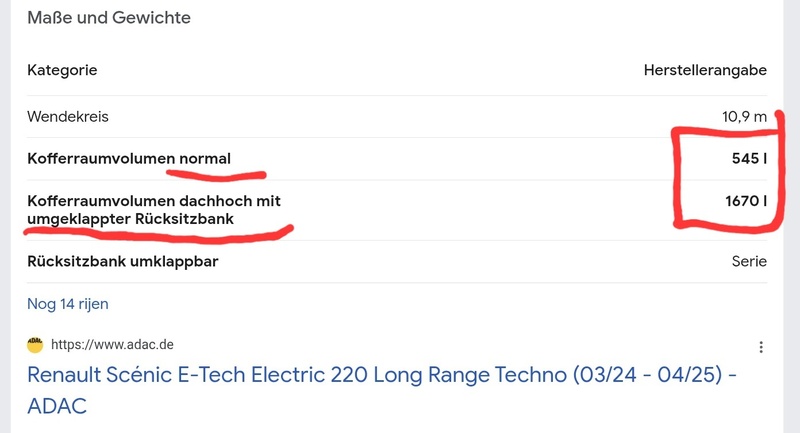Open the three-dot result options menu
Viewport: 800px width, 433px height.
[x=761, y=347]
